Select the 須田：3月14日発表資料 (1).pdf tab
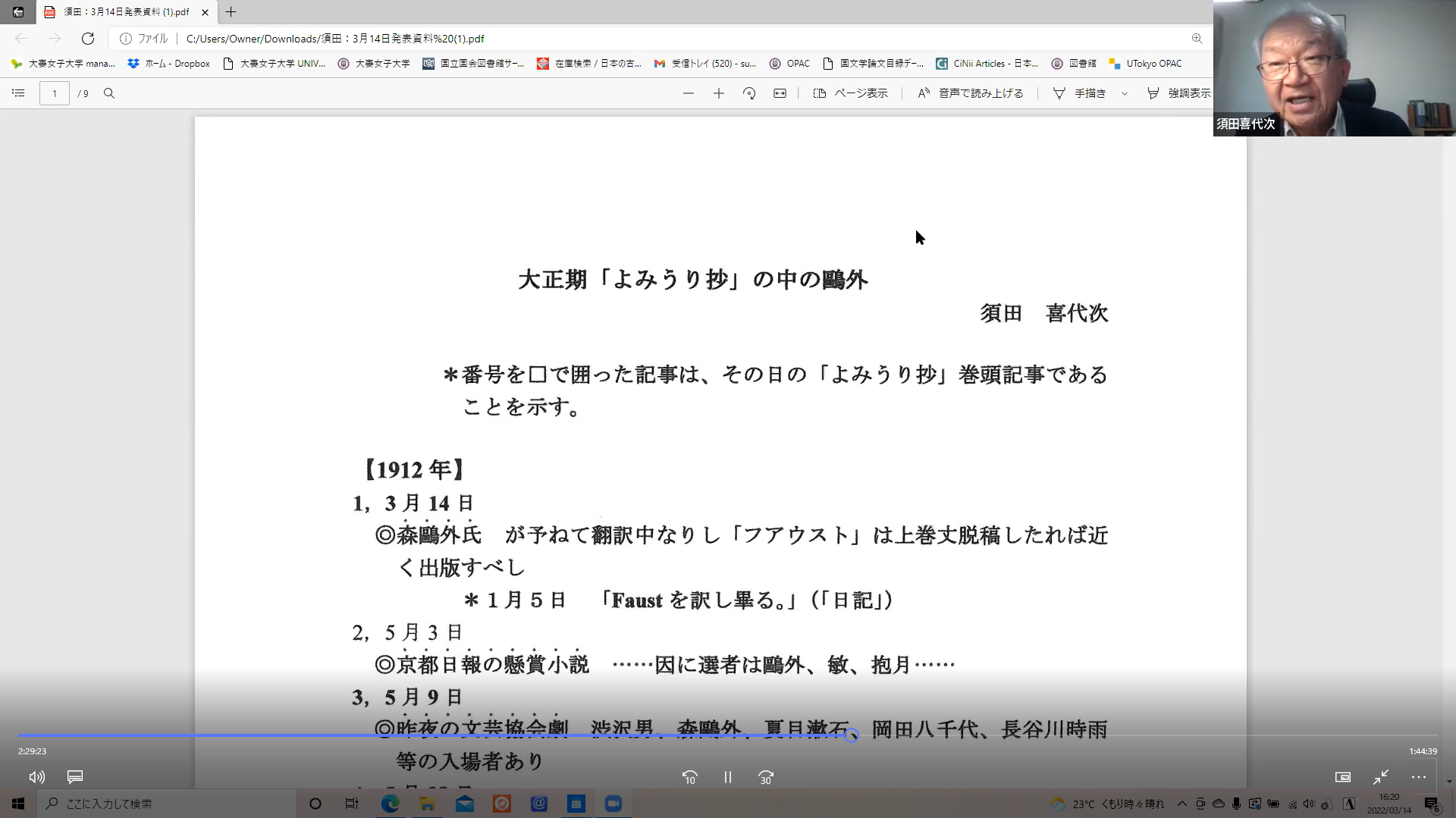Screen dimensions: 1456x818 (x=126, y=12)
